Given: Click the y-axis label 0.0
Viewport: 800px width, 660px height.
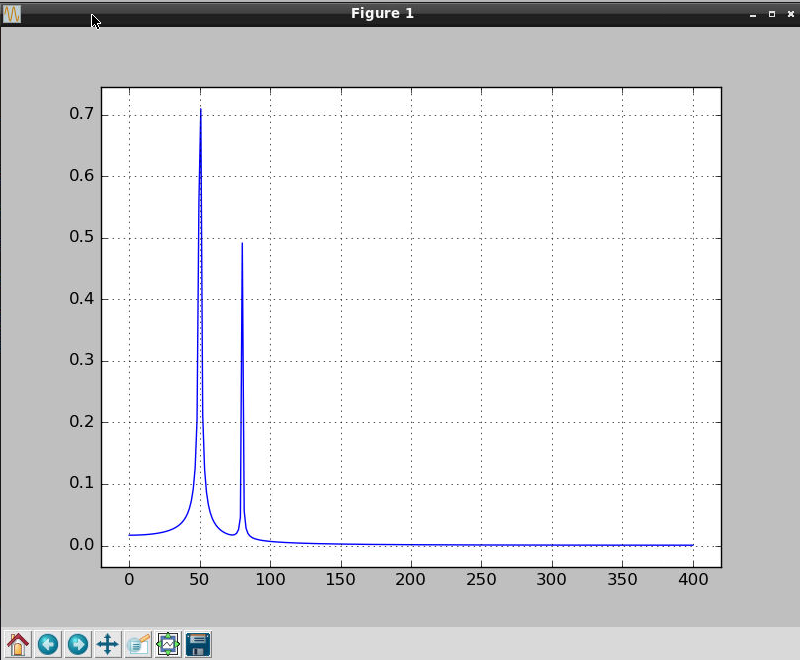Looking at the screenshot, I should (x=82, y=545).
